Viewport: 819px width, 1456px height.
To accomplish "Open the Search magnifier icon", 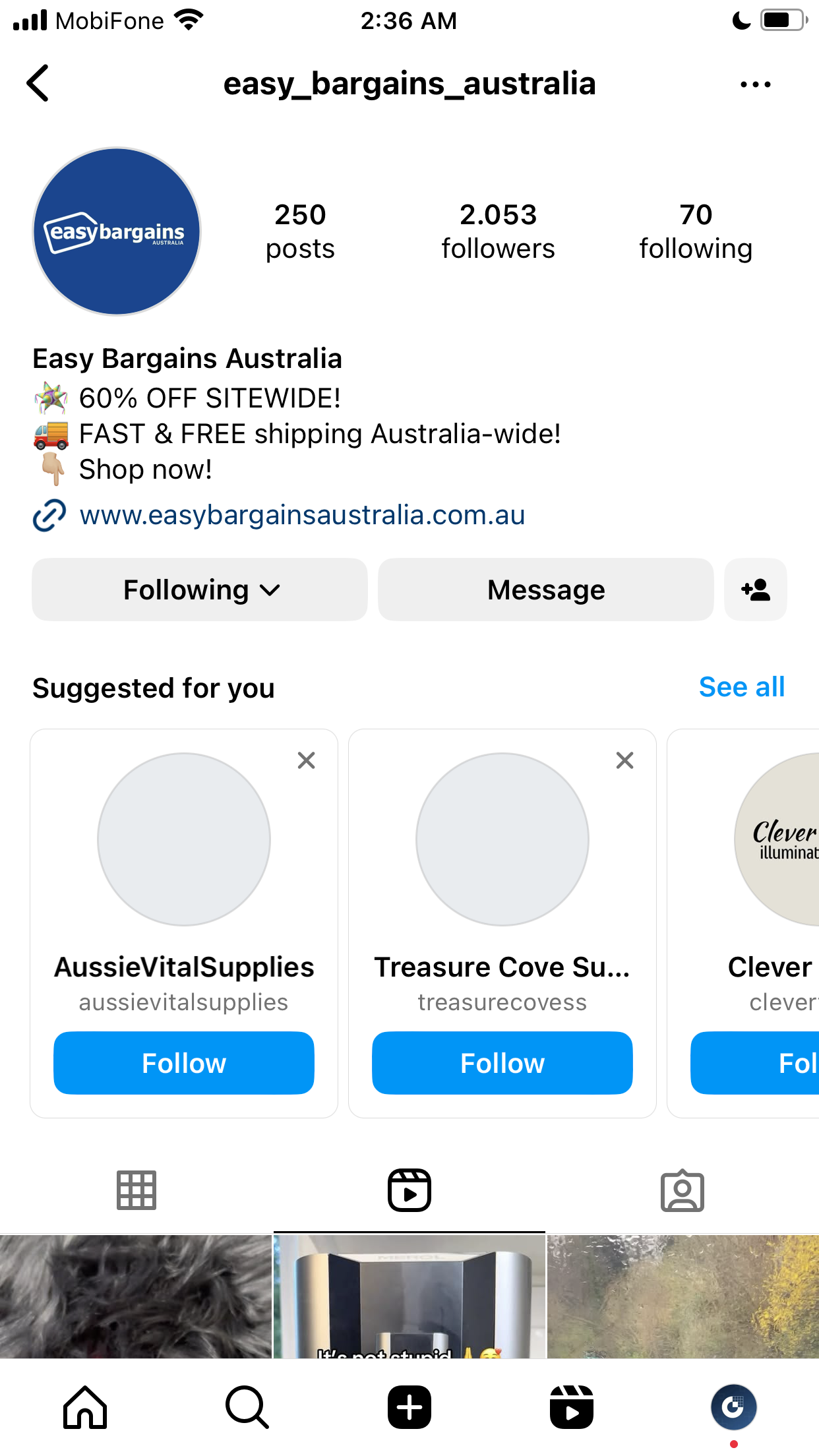I will point(247,1407).
